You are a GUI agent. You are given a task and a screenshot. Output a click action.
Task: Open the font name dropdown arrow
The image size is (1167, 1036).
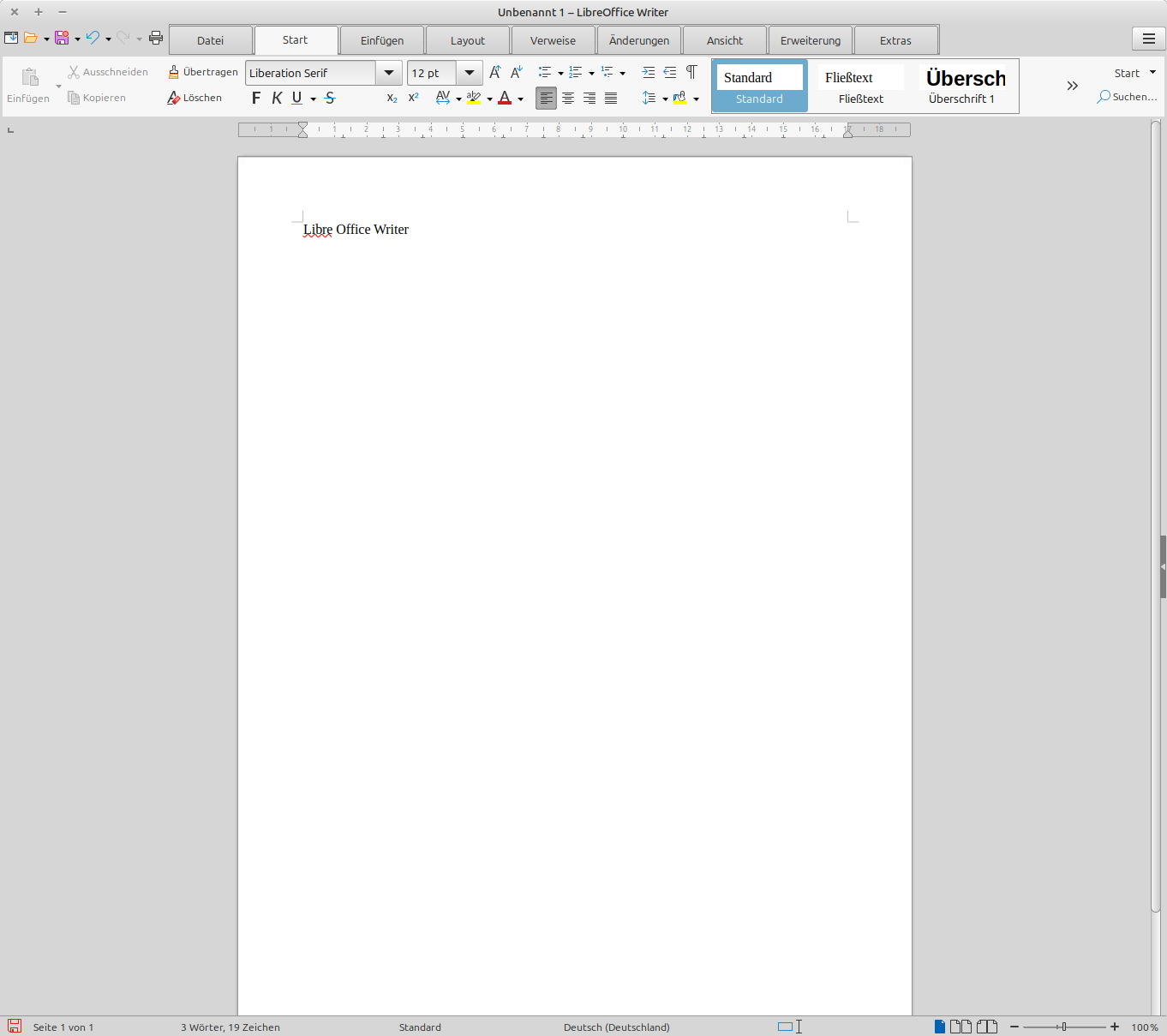pyautogui.click(x=389, y=73)
